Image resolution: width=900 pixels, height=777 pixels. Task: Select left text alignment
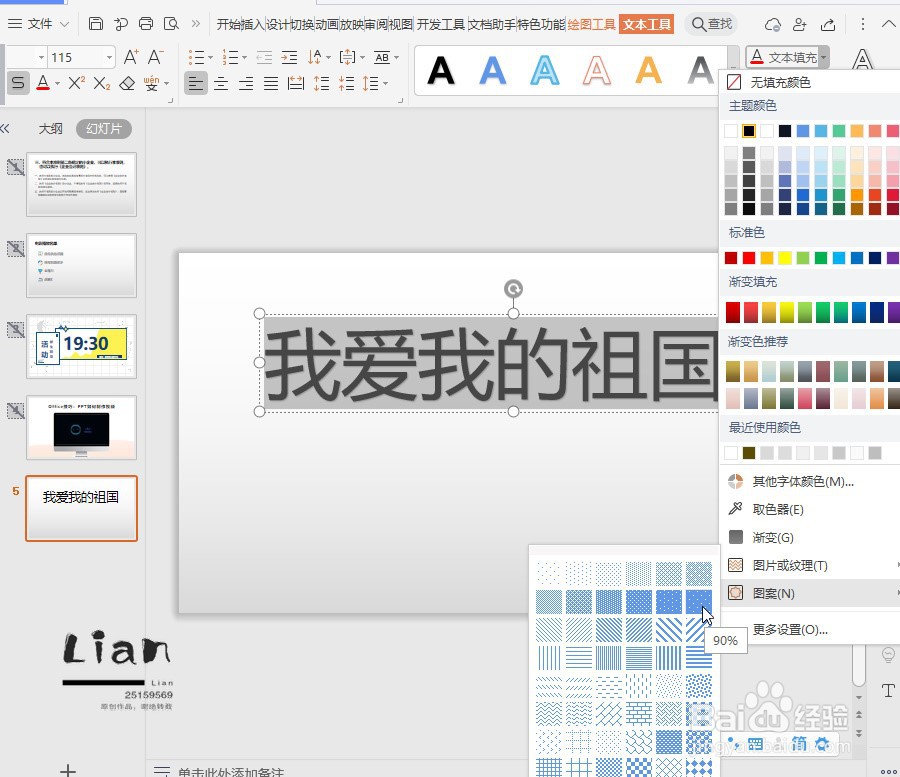196,84
